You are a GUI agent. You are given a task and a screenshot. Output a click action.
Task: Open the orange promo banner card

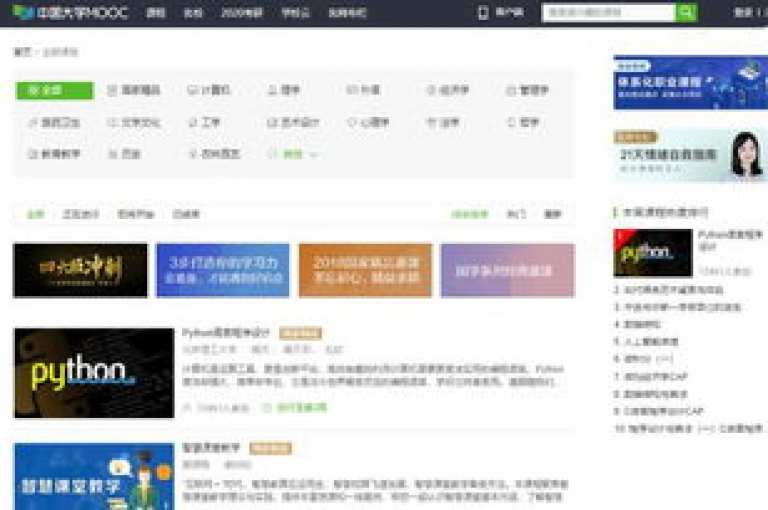[x=365, y=270]
